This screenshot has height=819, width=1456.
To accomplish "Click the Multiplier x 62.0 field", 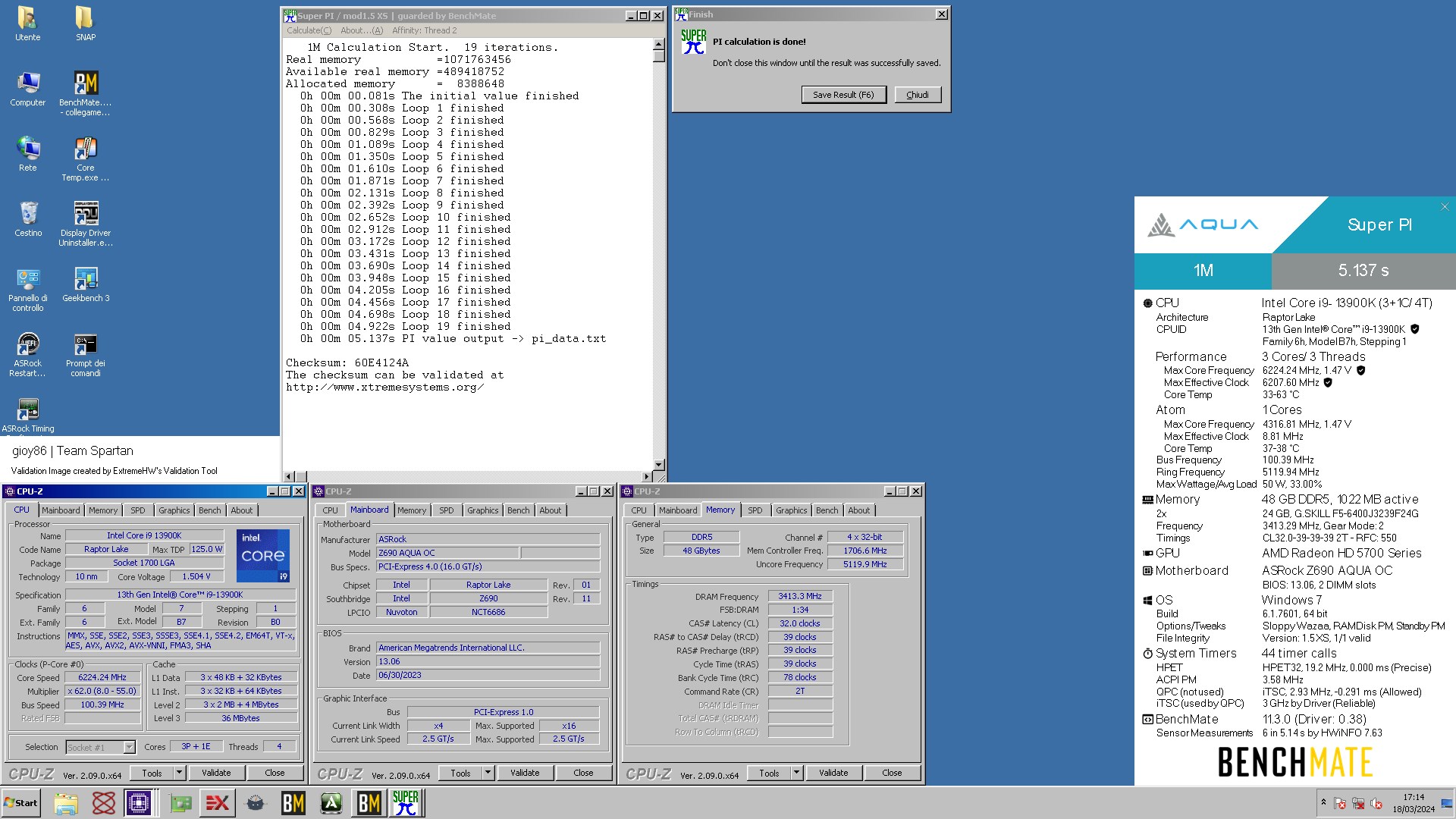I will (x=102, y=692).
